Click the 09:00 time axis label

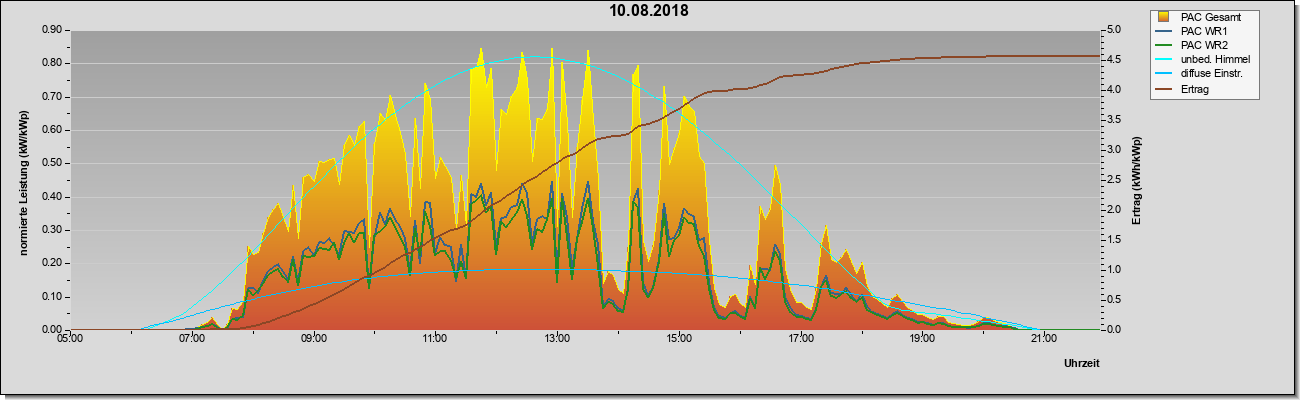click(313, 339)
